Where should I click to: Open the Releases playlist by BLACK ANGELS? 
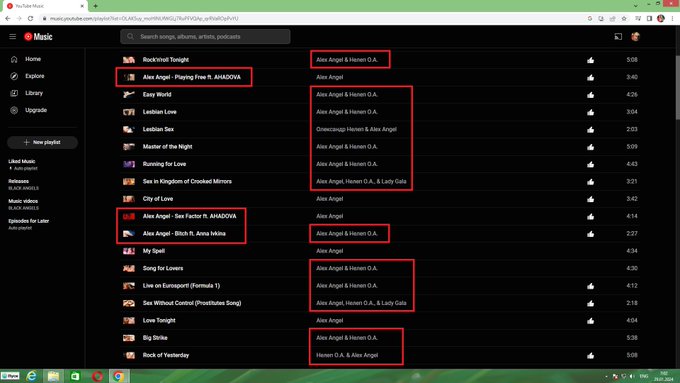[x=23, y=184]
